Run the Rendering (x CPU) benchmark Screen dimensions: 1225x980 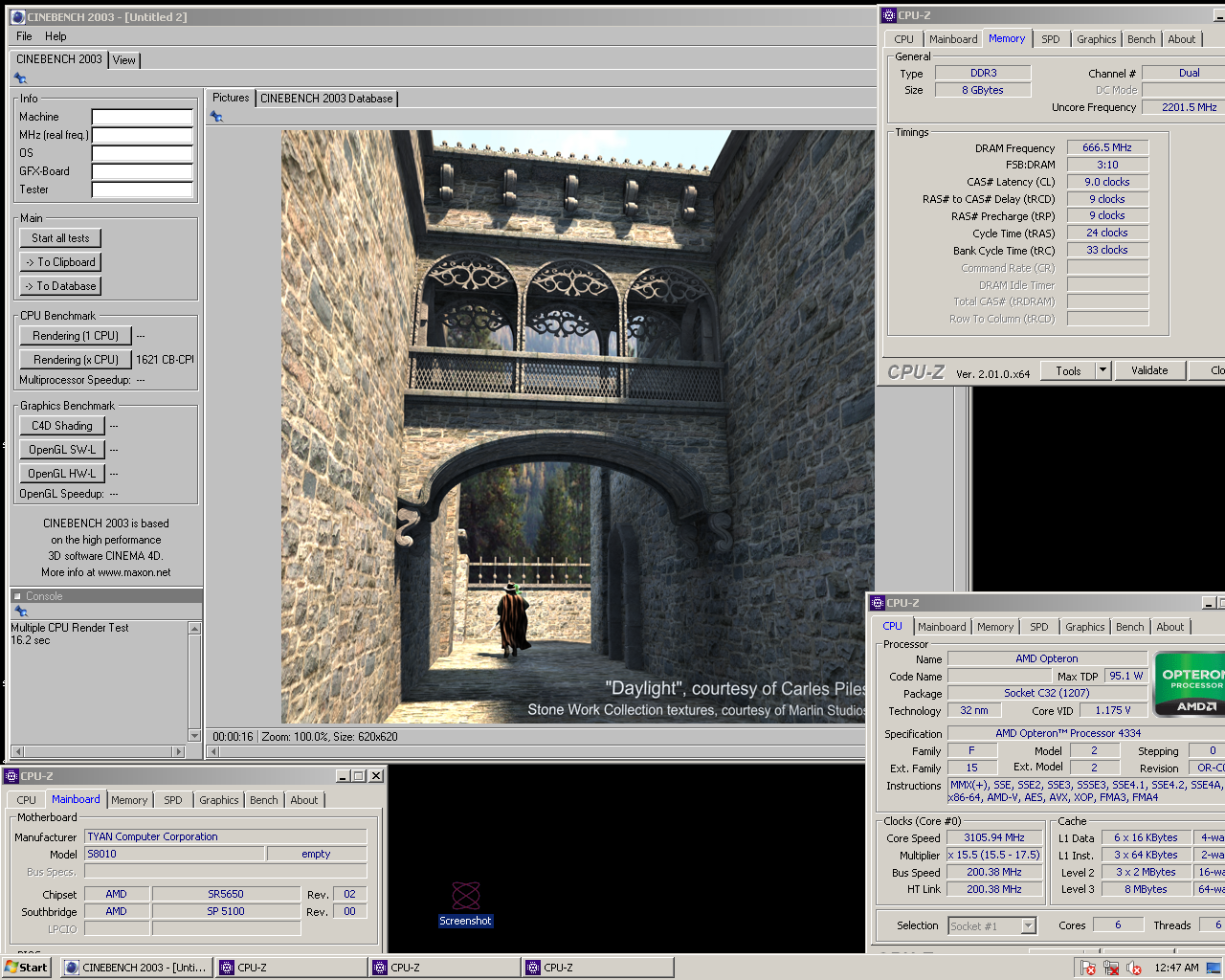(76, 360)
